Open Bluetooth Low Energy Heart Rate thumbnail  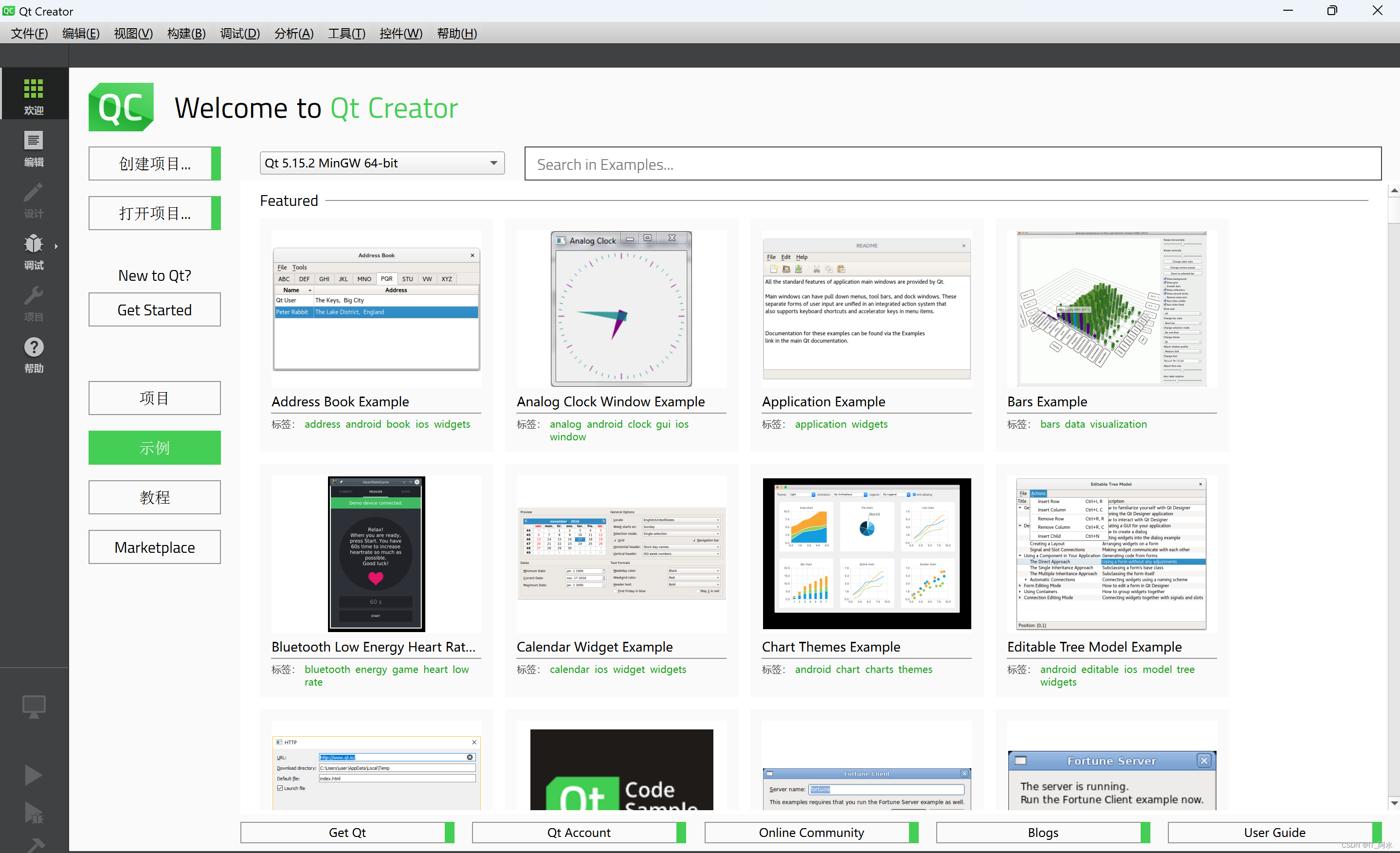pos(376,554)
